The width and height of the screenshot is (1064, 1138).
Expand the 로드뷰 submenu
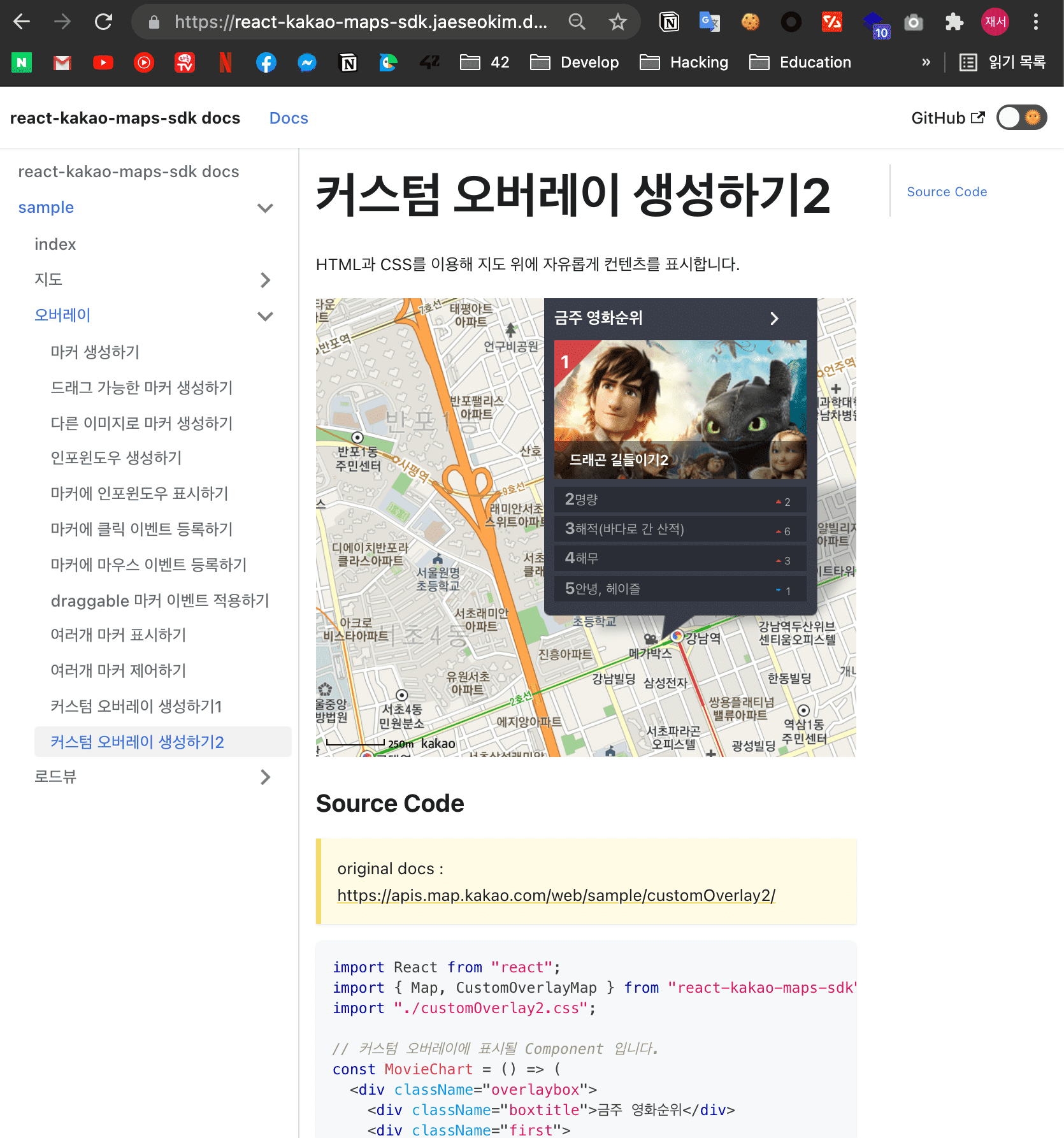coord(265,777)
